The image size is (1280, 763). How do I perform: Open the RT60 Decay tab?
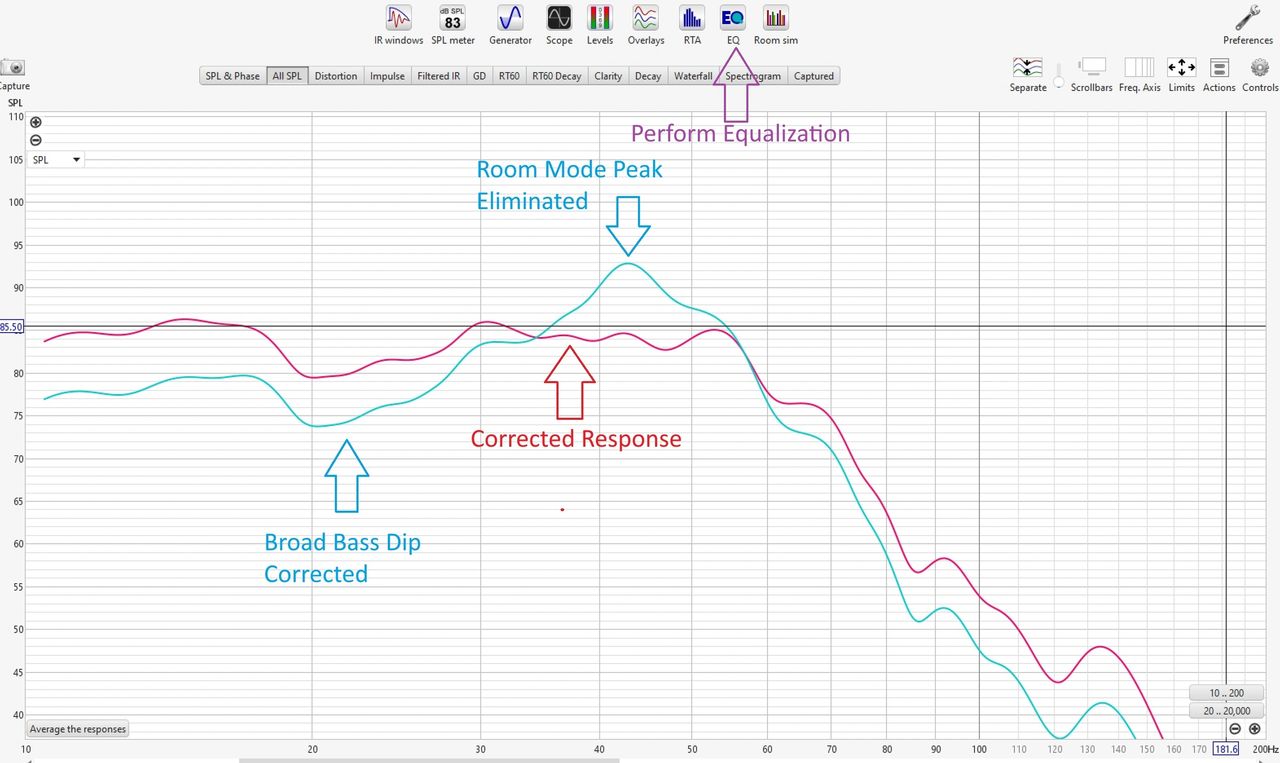pyautogui.click(x=557, y=76)
